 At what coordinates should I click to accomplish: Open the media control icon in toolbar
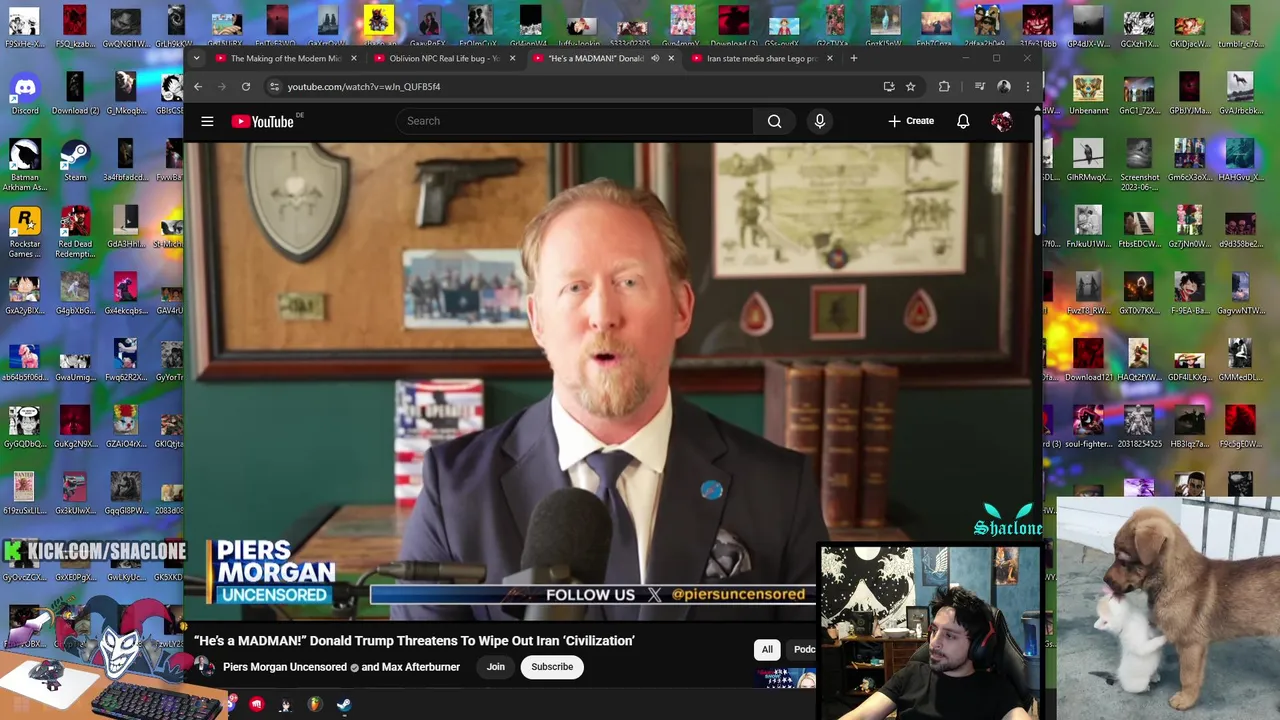pos(980,87)
